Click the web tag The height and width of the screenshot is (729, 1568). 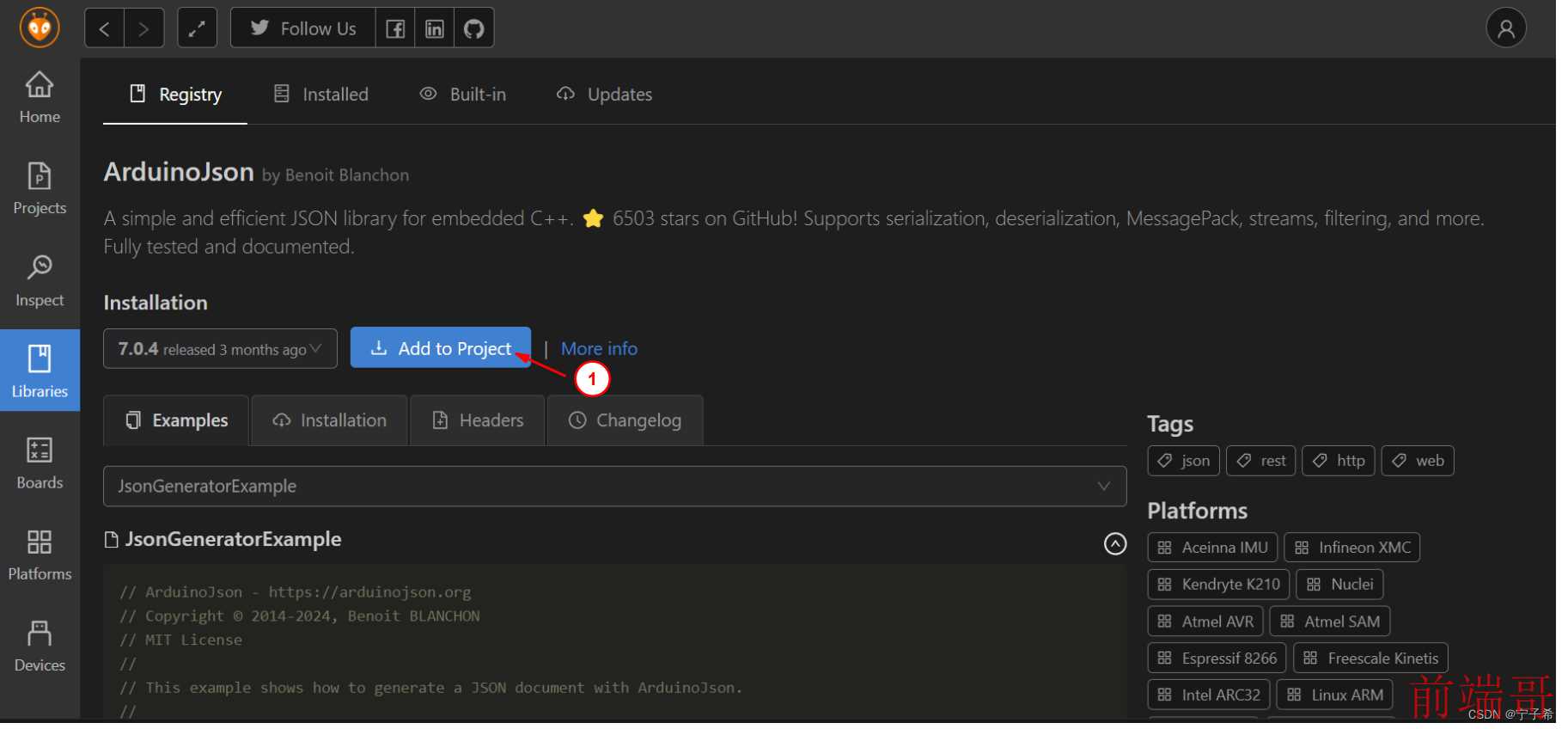1418,461
